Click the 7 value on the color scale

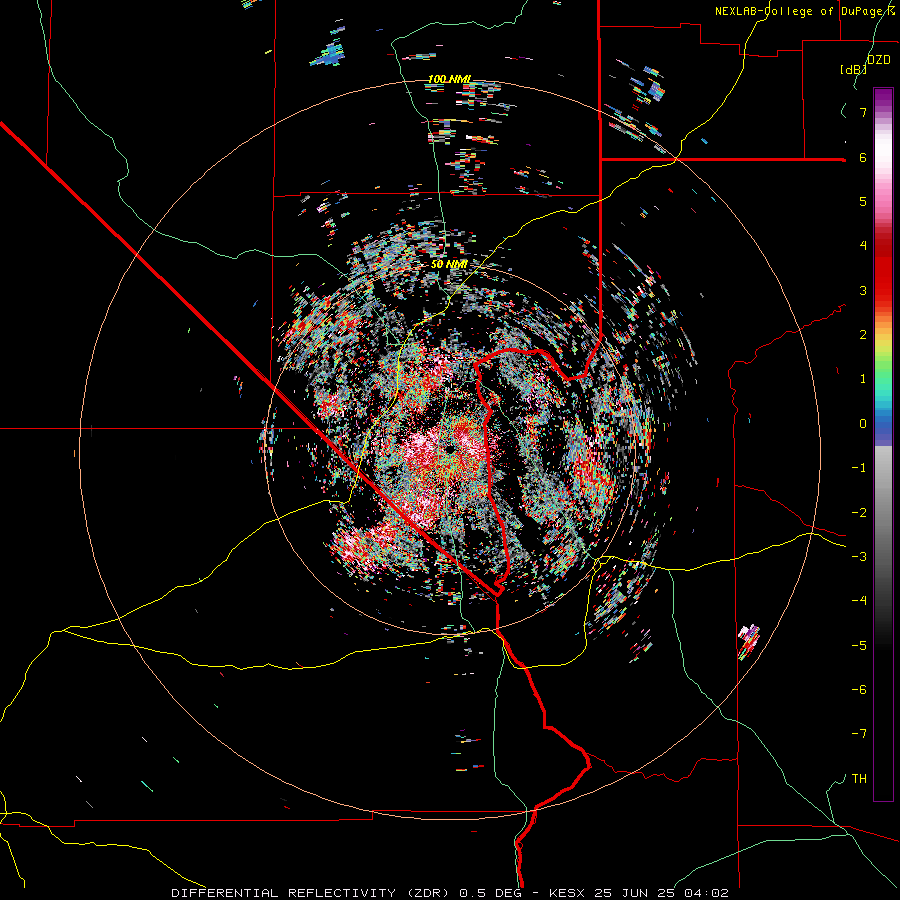click(863, 112)
